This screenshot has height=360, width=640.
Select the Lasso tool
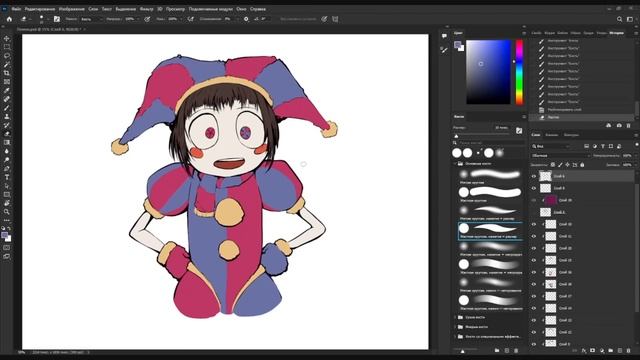[x=7, y=56]
